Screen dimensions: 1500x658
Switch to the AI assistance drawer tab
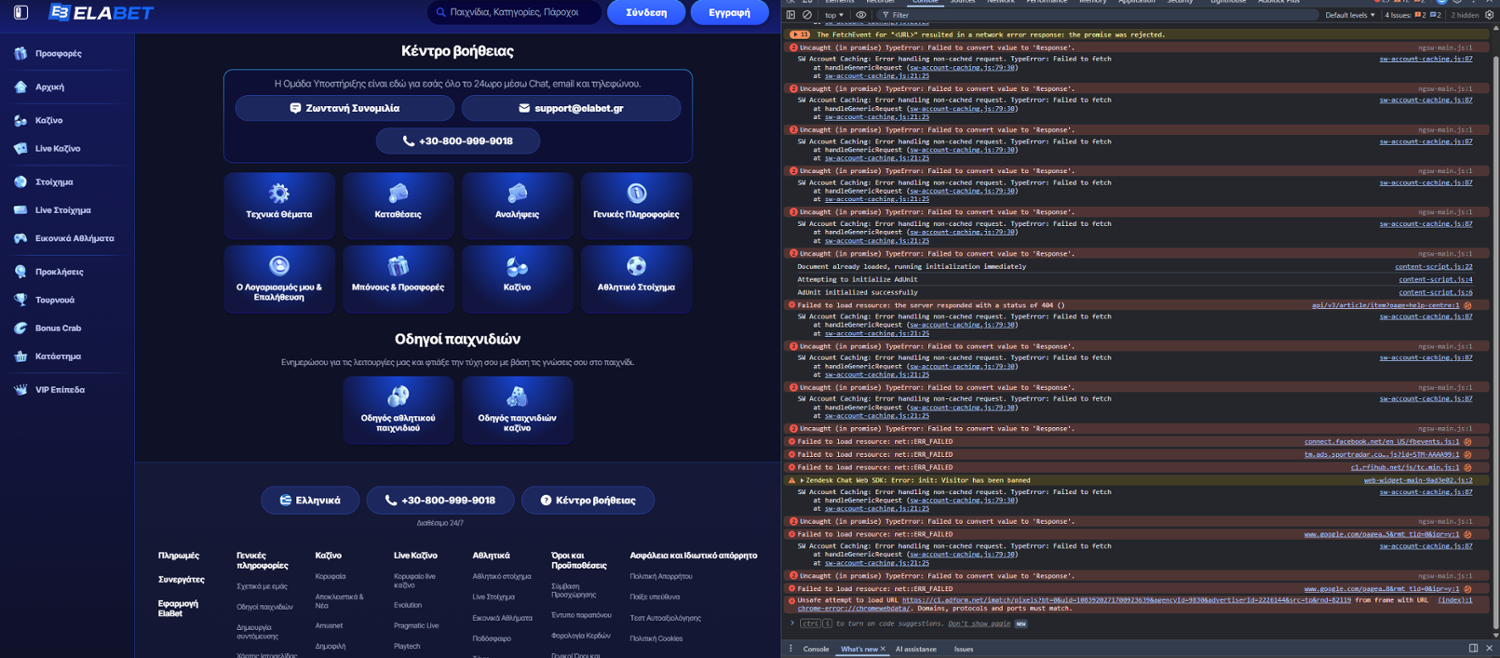pyautogui.click(x=916, y=649)
